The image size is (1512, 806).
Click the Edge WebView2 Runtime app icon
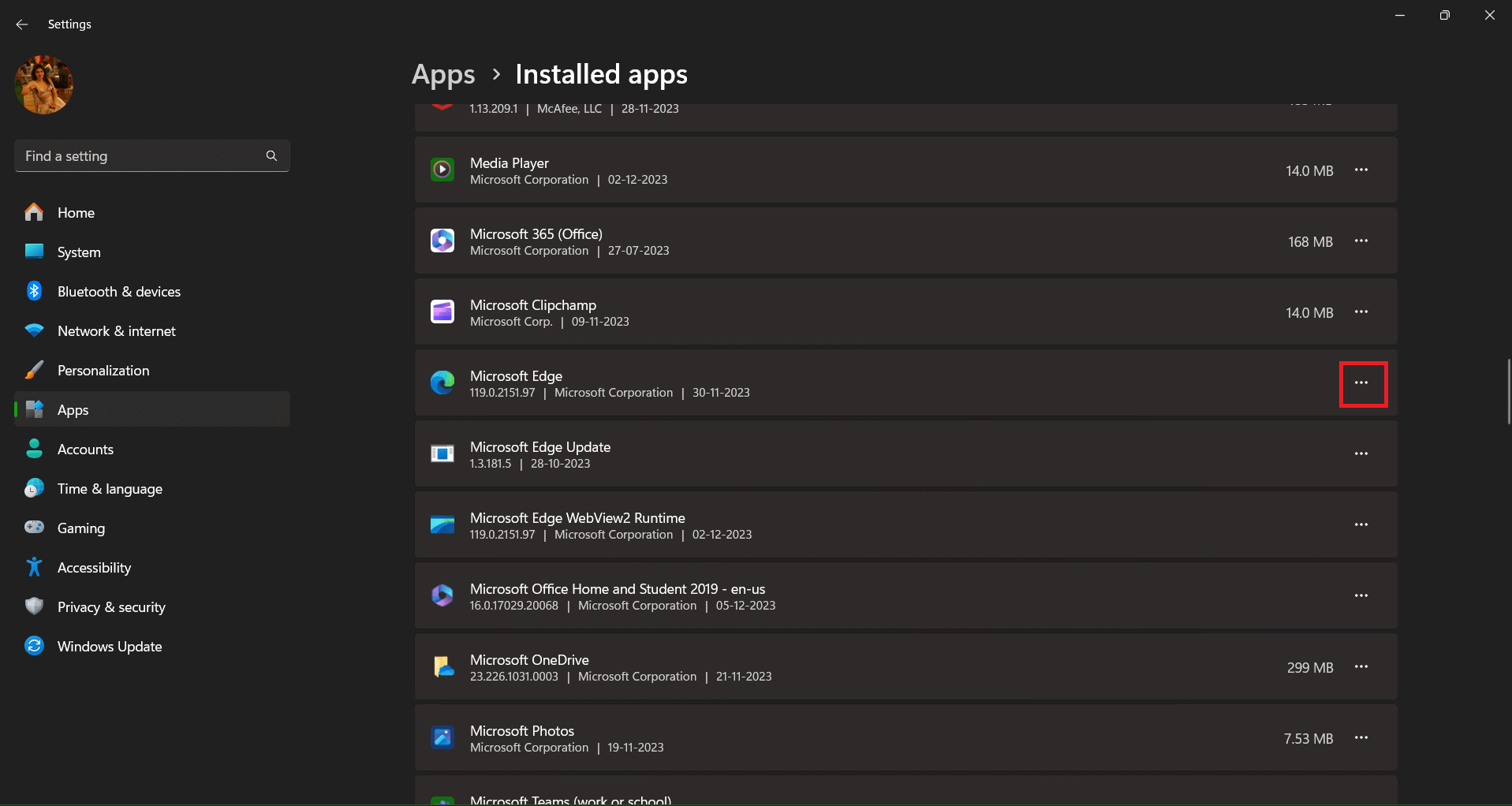pyautogui.click(x=442, y=524)
